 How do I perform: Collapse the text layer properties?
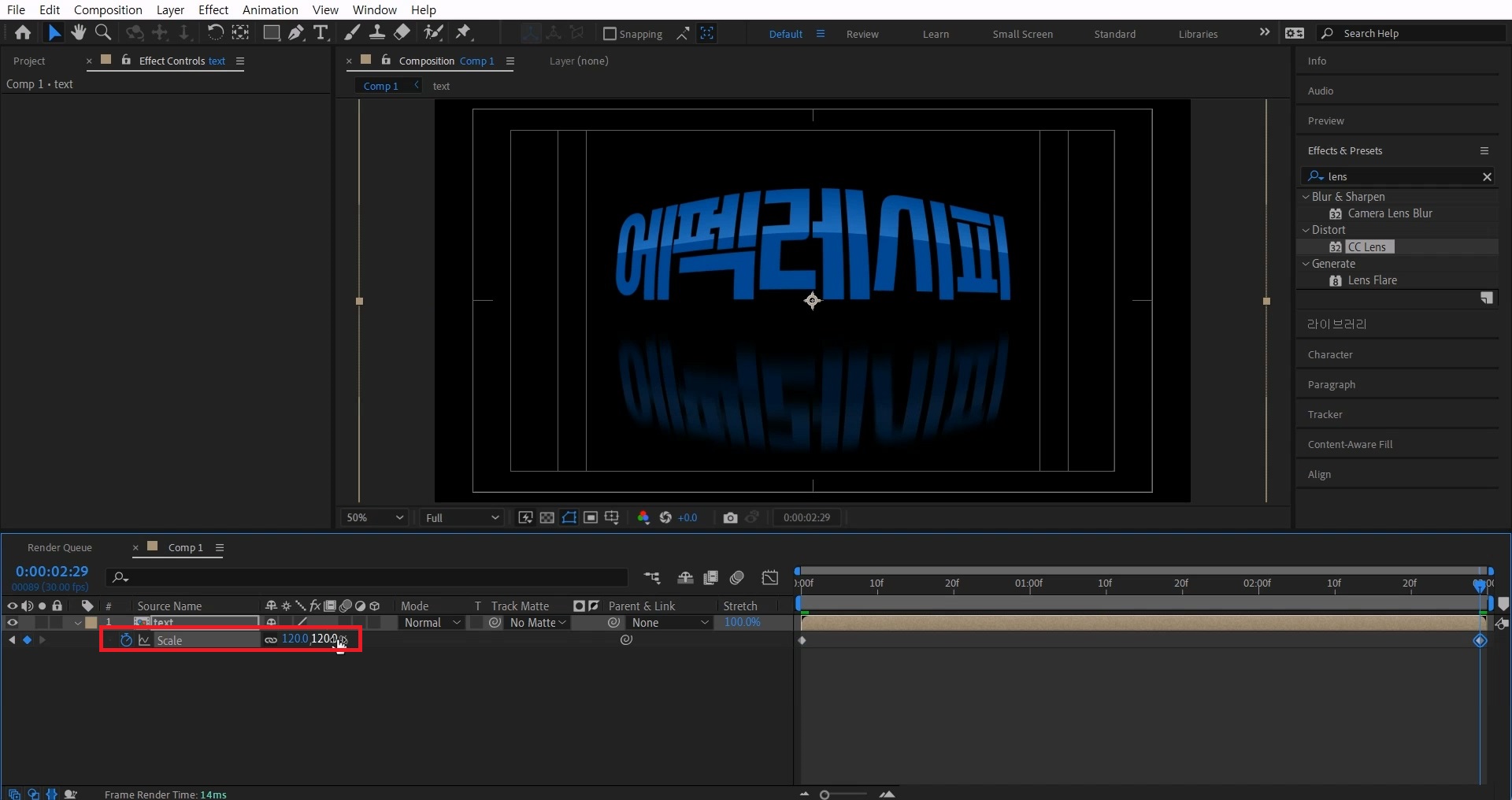78,623
